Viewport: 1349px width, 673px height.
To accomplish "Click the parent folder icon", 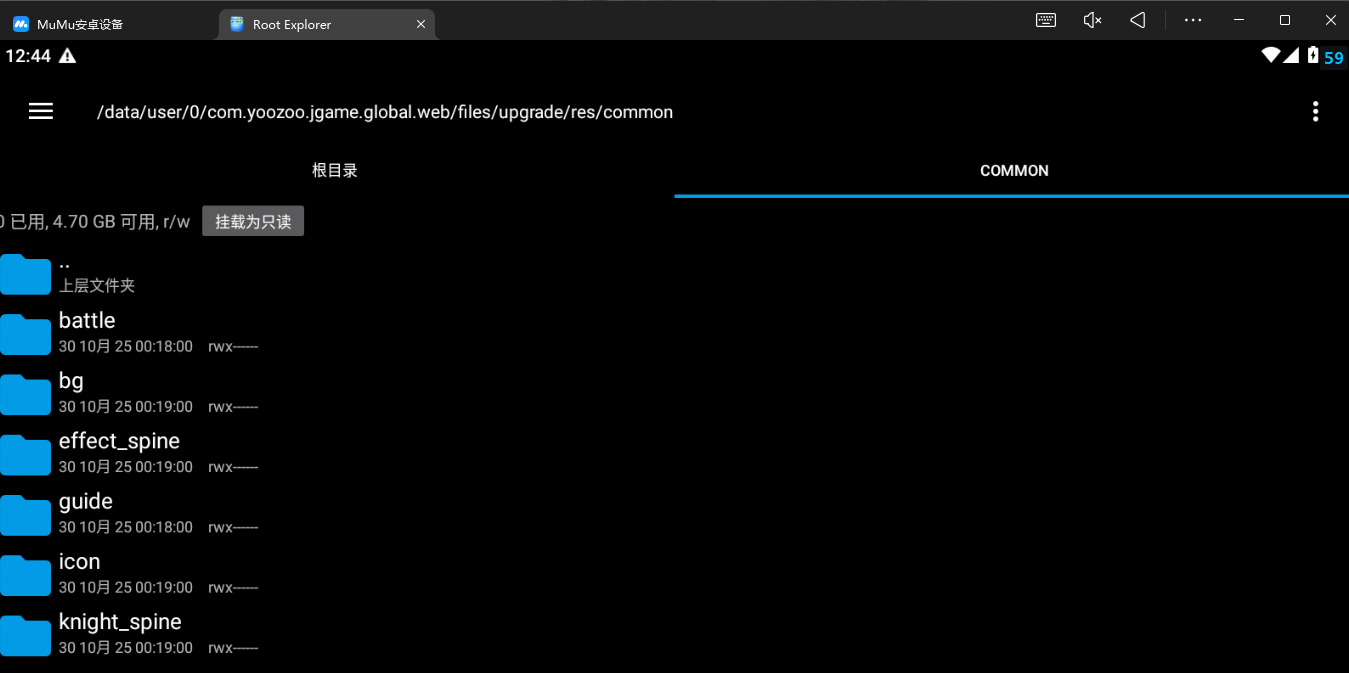I will [25, 274].
